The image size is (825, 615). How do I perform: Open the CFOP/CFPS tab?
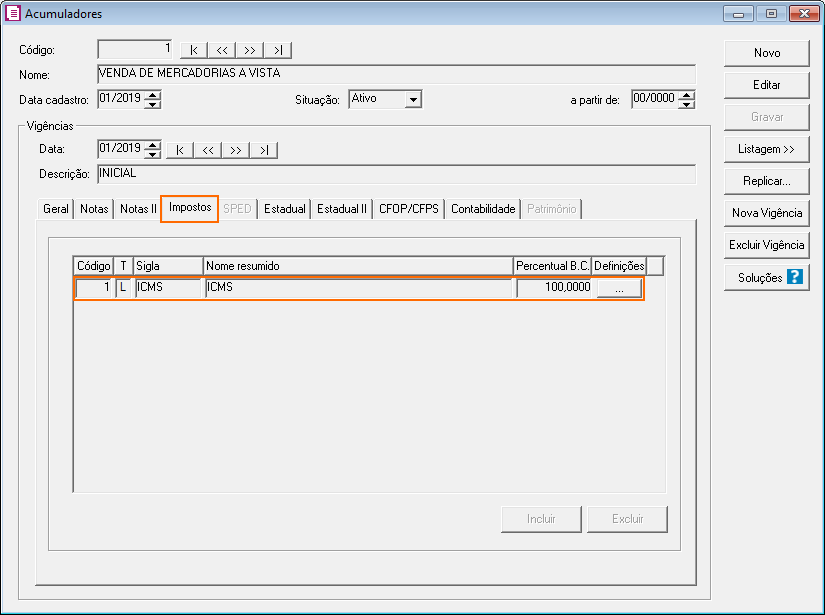coord(409,209)
